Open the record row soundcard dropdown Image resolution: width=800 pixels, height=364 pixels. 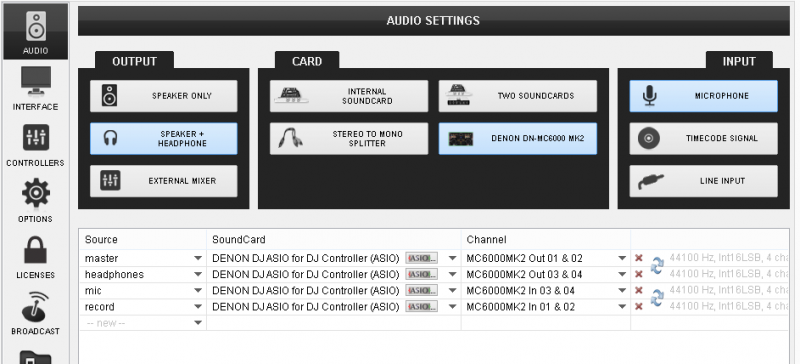pos(334,307)
